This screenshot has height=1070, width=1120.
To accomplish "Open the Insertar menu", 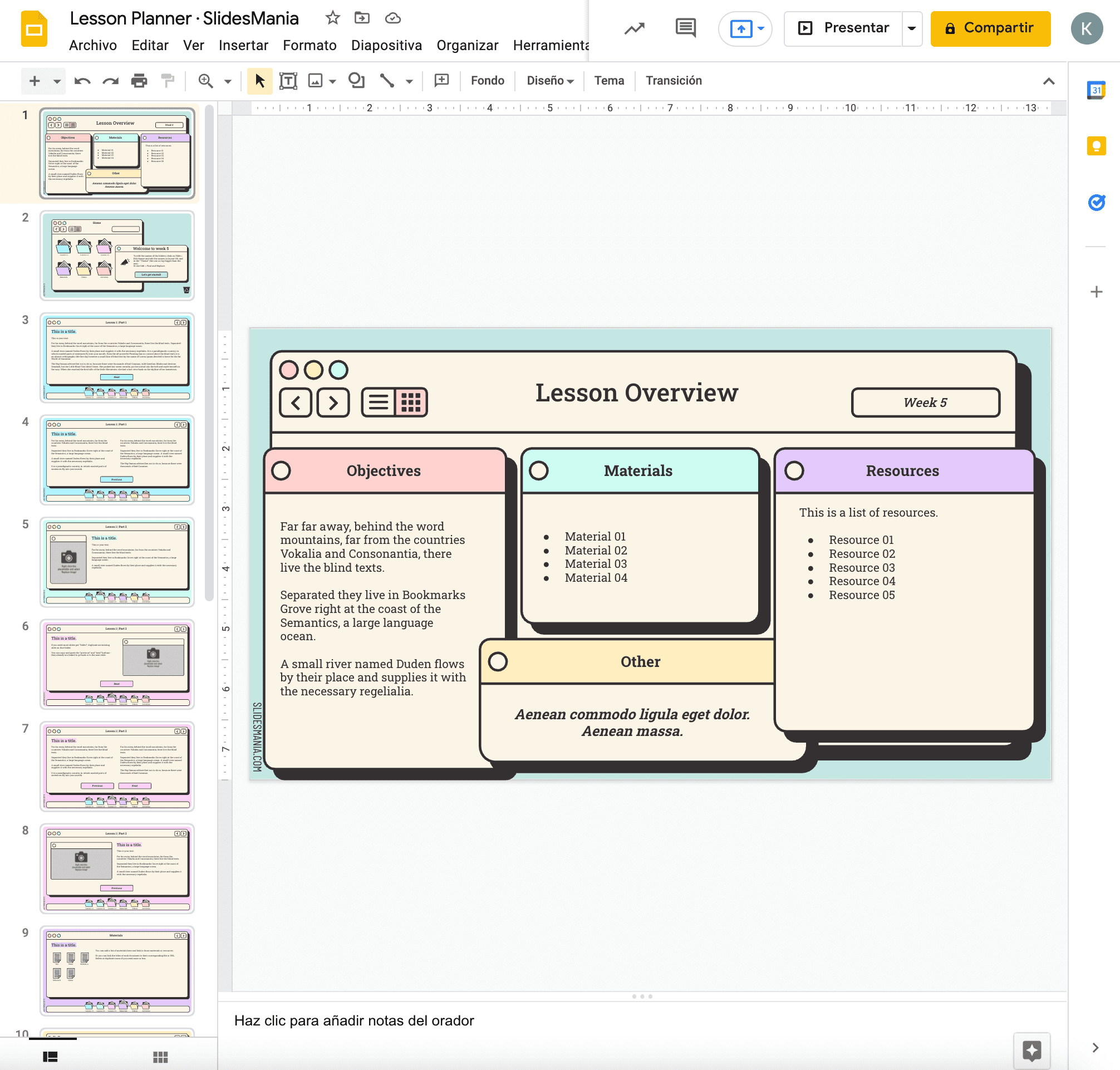I will pyautogui.click(x=243, y=46).
